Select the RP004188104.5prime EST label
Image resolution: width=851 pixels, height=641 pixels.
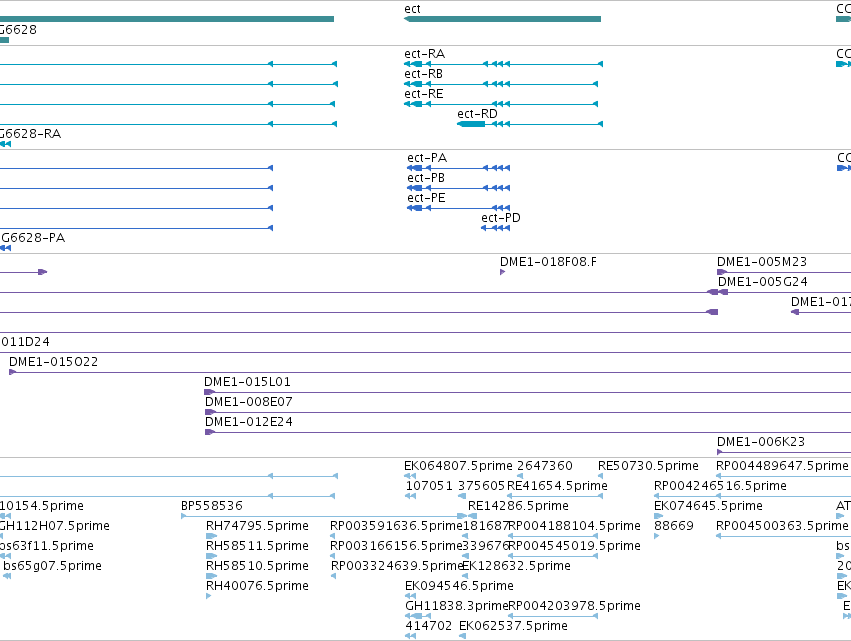tap(574, 526)
